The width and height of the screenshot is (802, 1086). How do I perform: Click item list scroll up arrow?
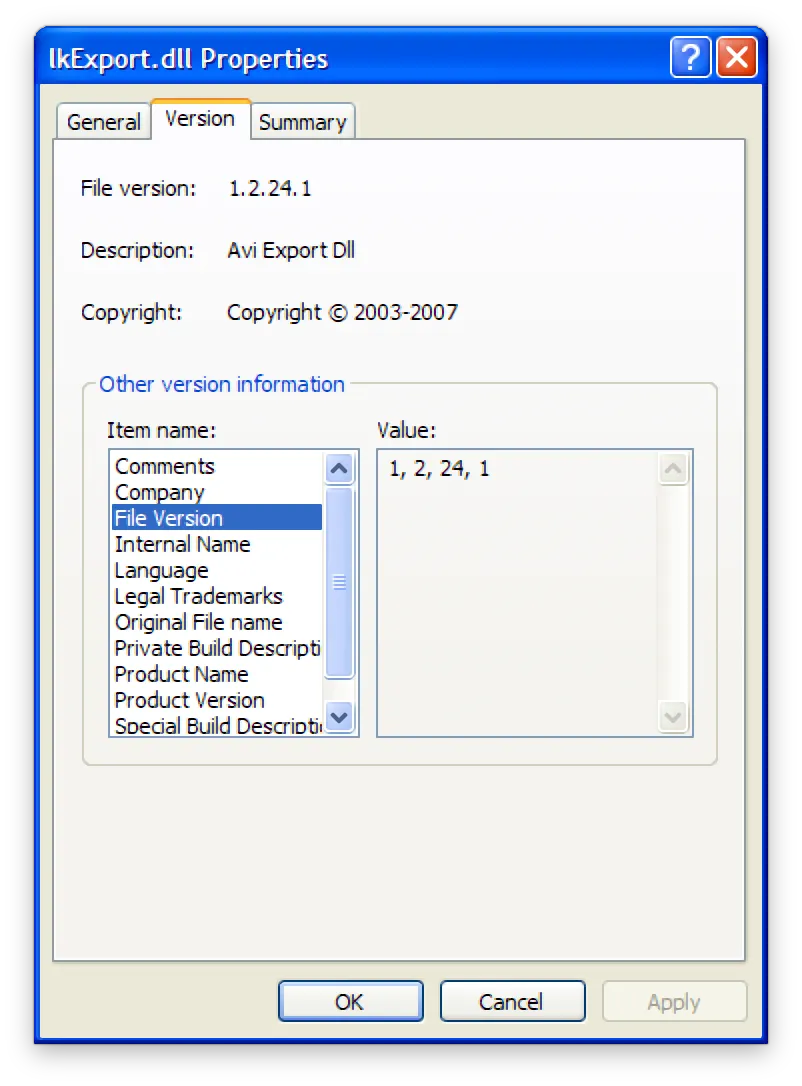click(339, 469)
